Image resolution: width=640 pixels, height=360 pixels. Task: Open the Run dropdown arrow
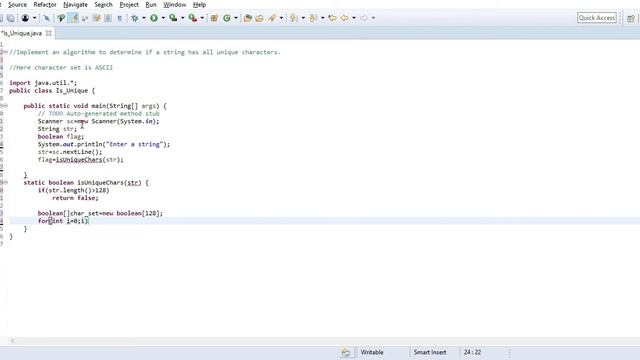163,18
